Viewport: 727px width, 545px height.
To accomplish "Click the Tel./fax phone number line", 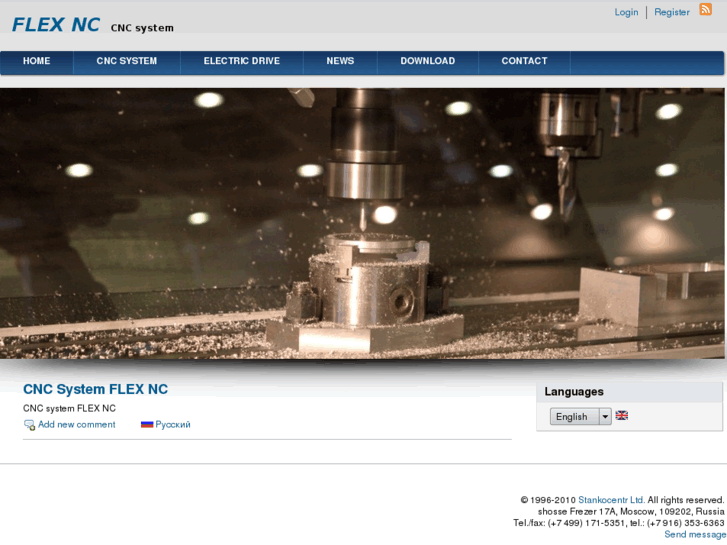I will click(619, 523).
